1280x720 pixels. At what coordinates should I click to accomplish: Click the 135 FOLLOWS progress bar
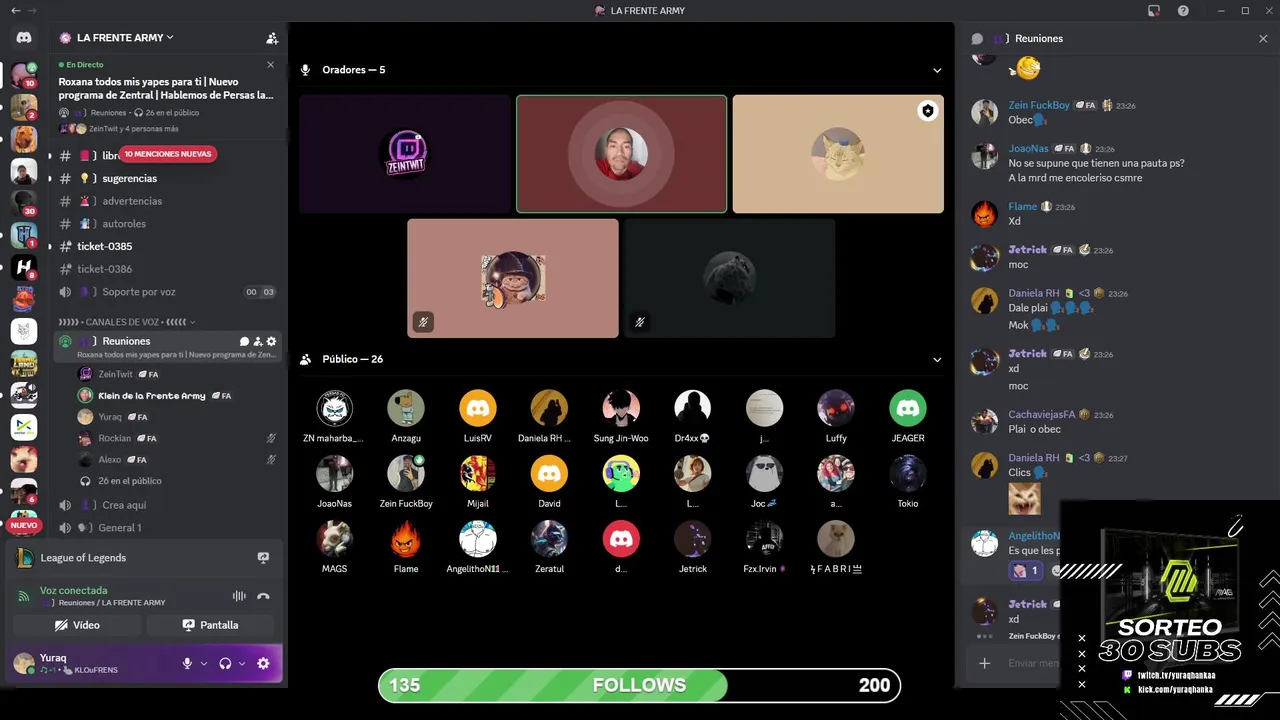pos(639,685)
